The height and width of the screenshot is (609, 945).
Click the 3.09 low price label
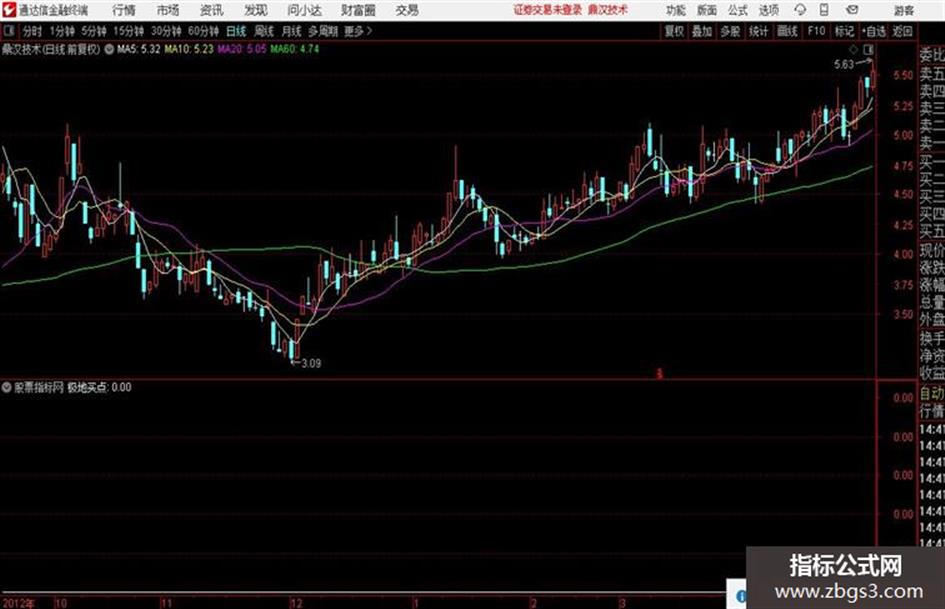coord(311,363)
